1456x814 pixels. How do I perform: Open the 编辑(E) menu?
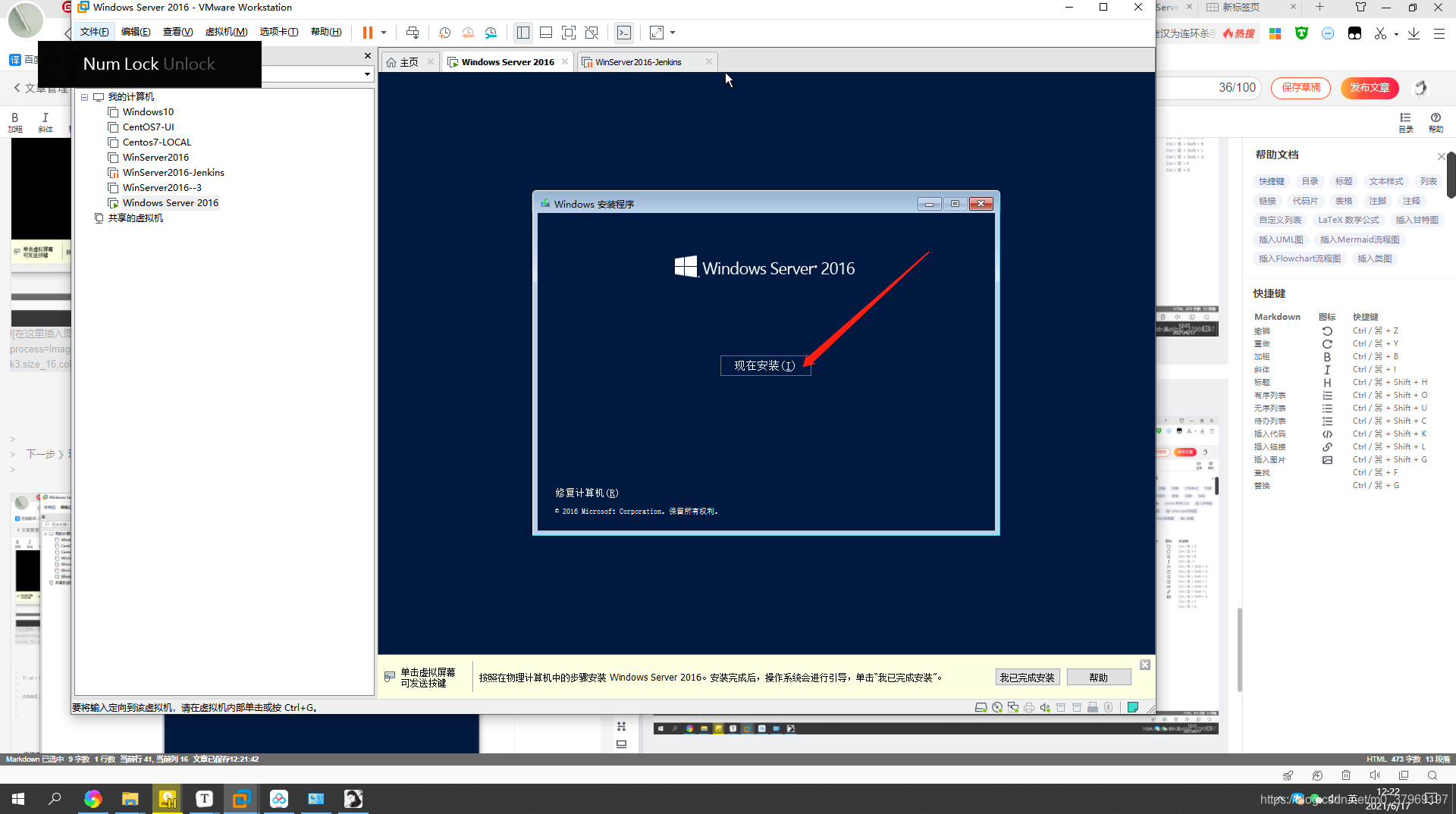136,32
